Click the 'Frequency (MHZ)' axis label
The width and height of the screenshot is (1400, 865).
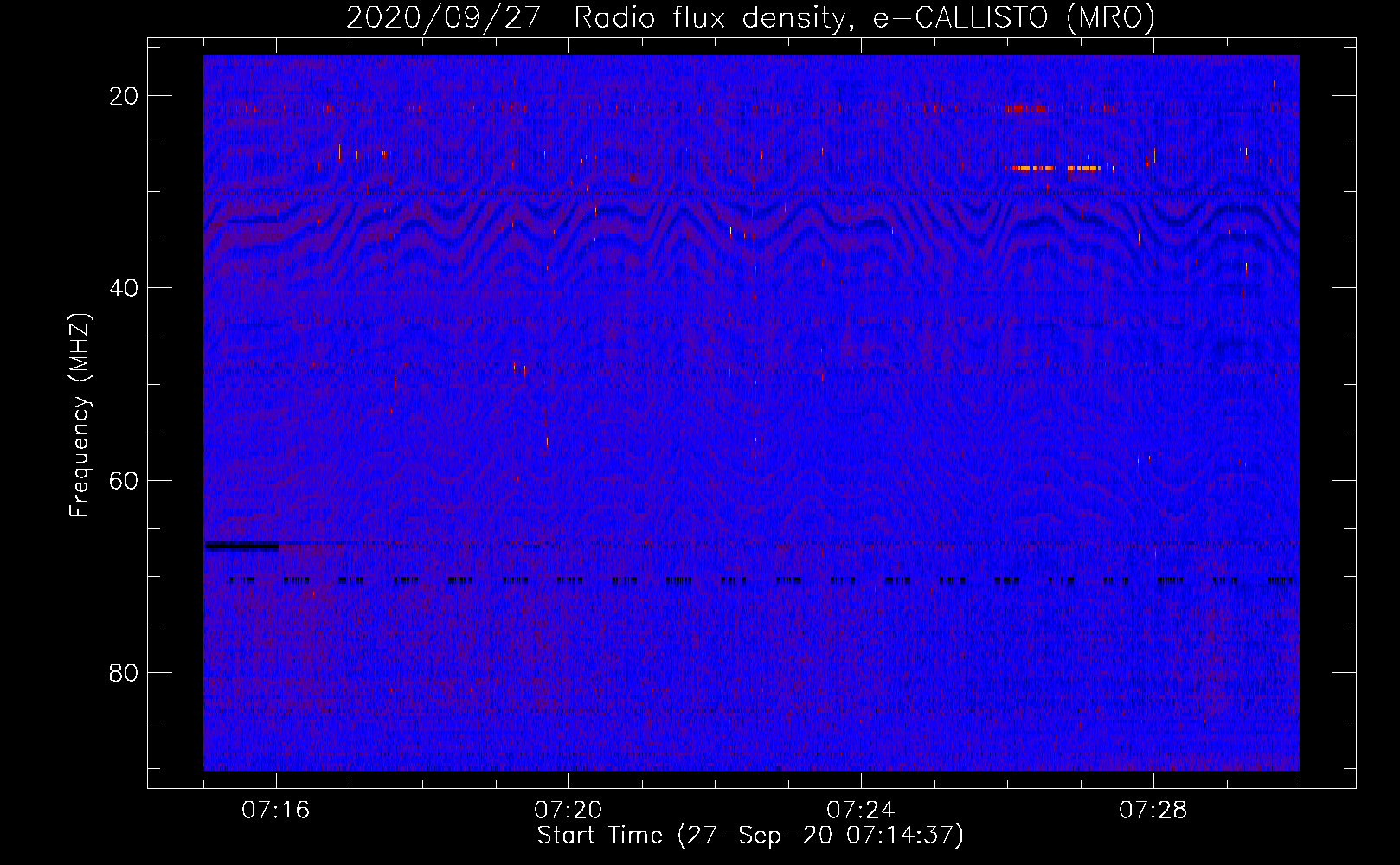[x=80, y=415]
